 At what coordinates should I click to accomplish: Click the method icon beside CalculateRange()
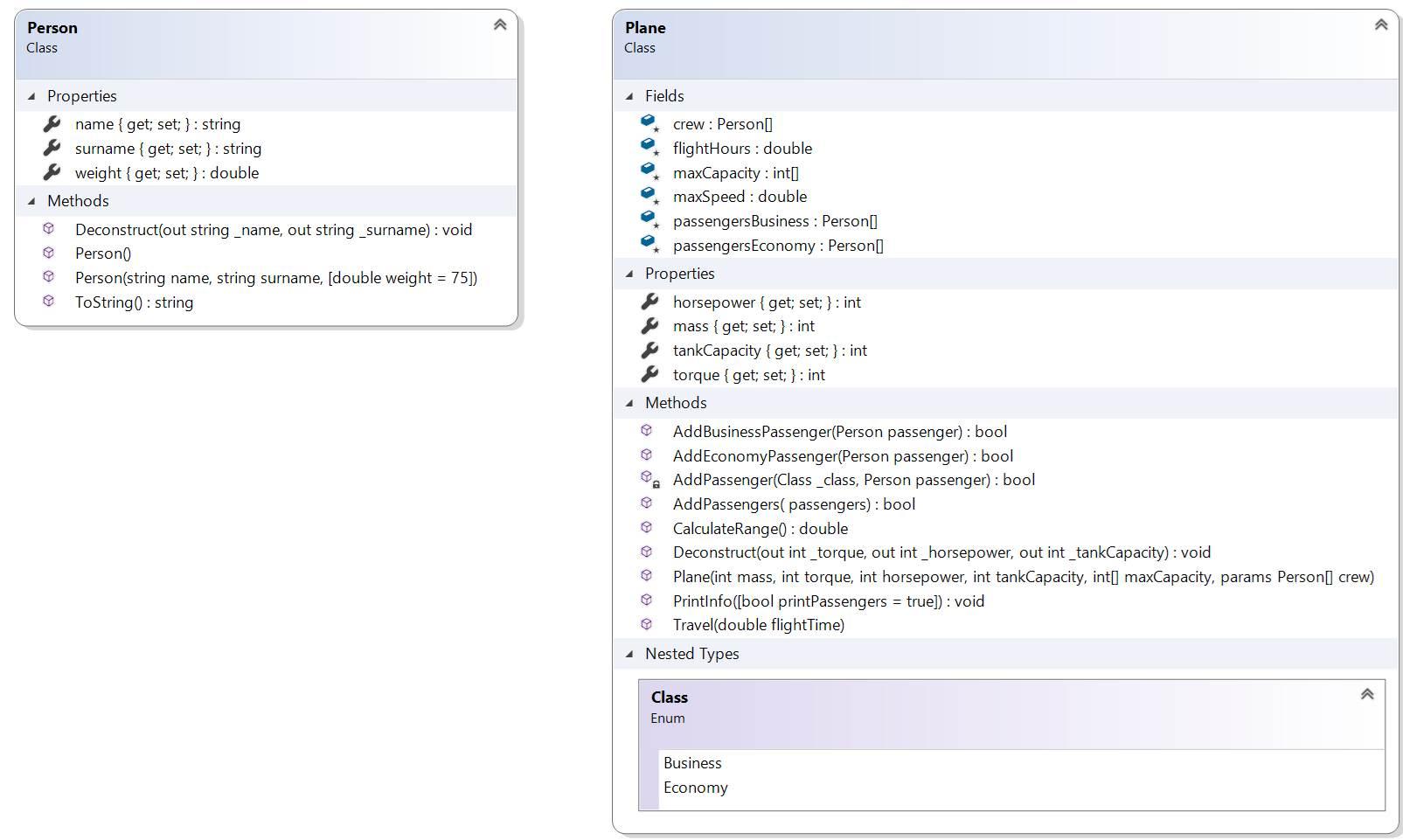pyautogui.click(x=647, y=528)
